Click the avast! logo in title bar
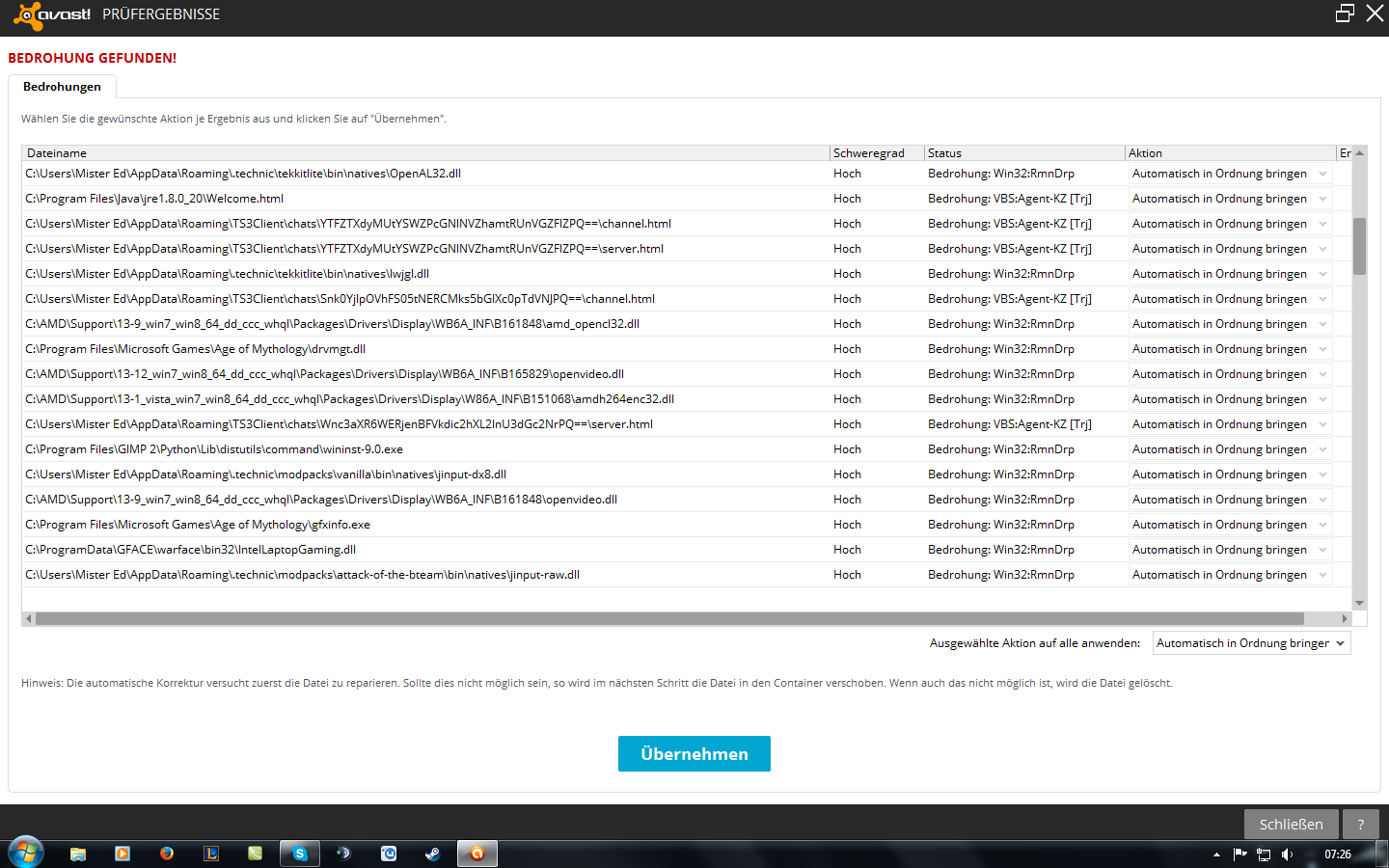Image resolution: width=1389 pixels, height=868 pixels. tap(52, 14)
